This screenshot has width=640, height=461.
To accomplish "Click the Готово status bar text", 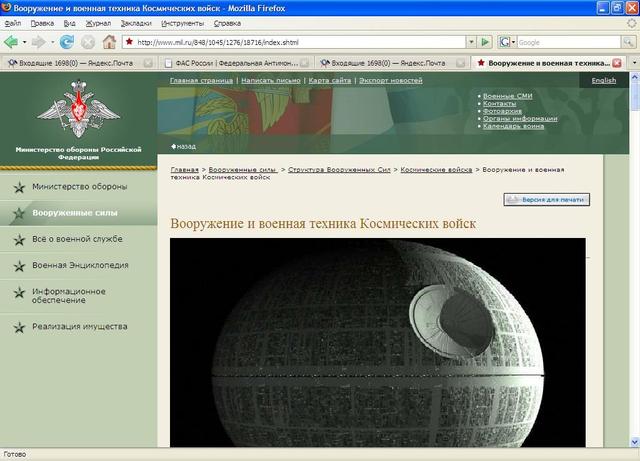I will click(15, 454).
